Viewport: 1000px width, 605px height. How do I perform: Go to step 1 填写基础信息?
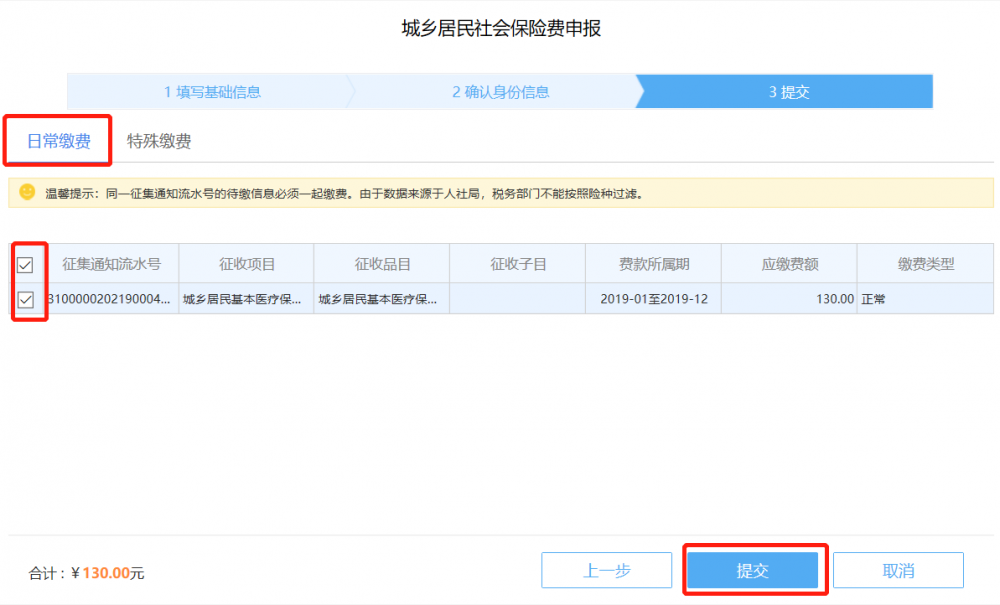coord(212,92)
